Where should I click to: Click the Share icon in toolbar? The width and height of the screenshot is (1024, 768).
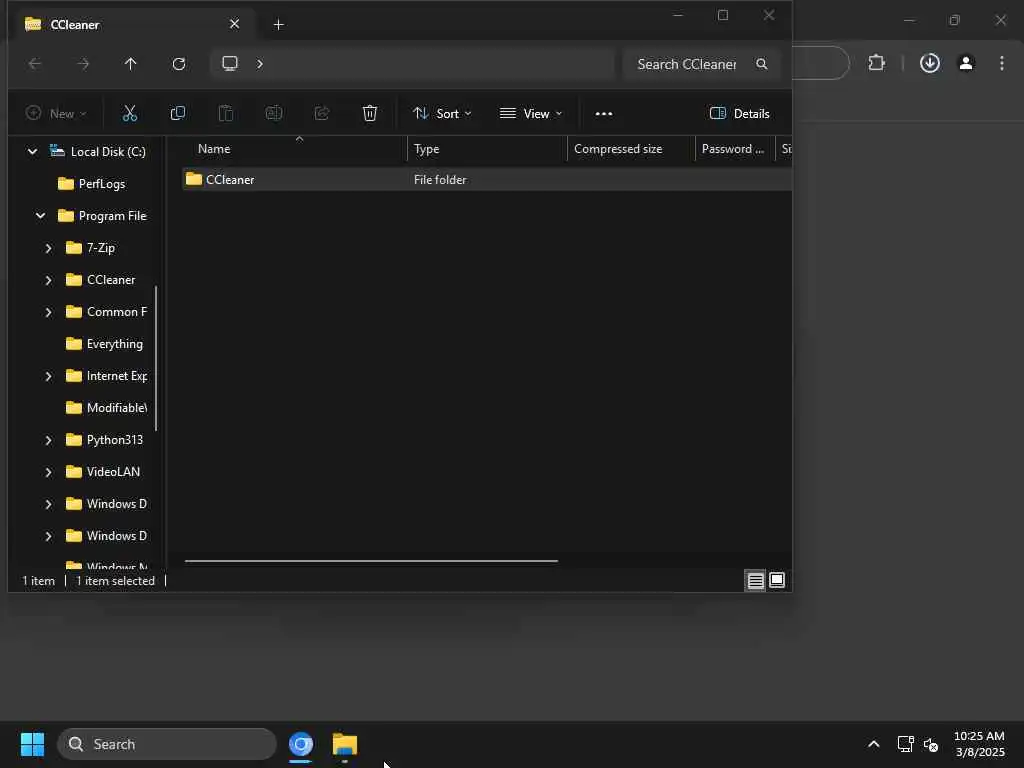tap(321, 113)
